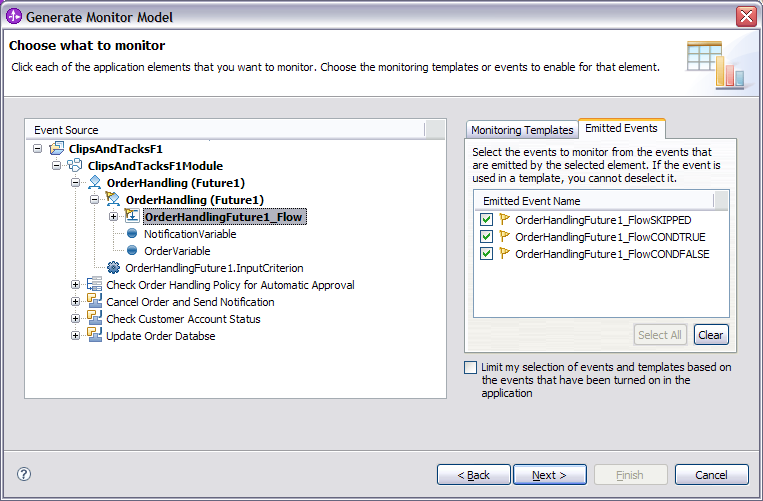Uncheck the OrderHandlingFuture1_FlowCONDFALSE event checkbox
The height and width of the screenshot is (501, 763).
tap(486, 254)
